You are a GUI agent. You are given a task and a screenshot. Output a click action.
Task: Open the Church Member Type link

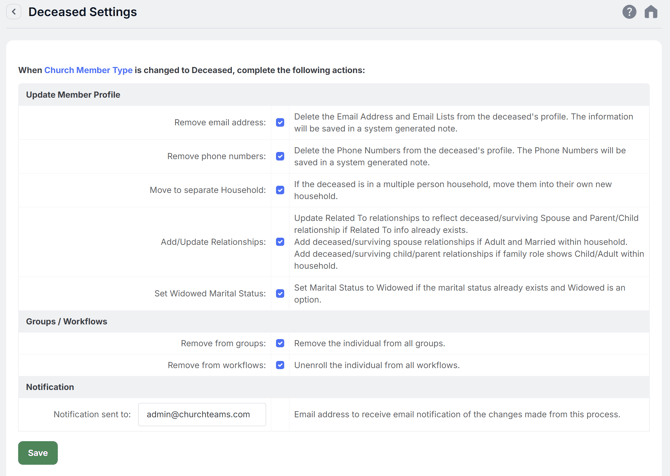(88, 71)
